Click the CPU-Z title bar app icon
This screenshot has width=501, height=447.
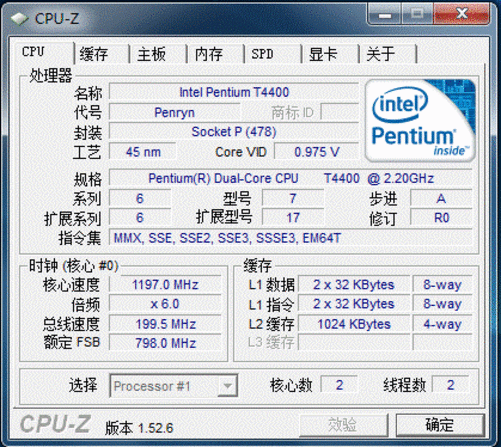pos(20,19)
